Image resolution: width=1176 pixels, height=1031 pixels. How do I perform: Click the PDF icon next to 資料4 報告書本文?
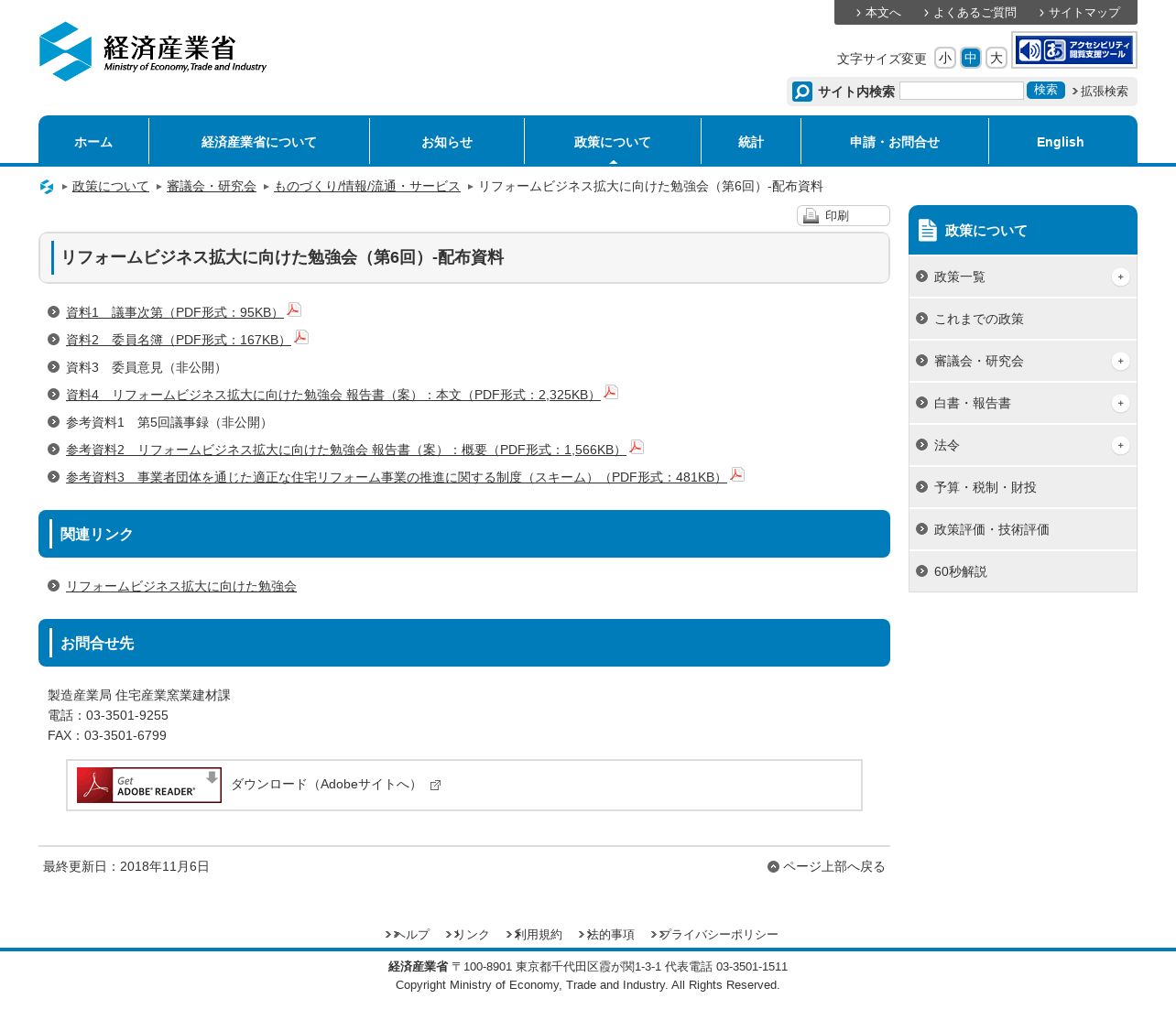[x=611, y=392]
